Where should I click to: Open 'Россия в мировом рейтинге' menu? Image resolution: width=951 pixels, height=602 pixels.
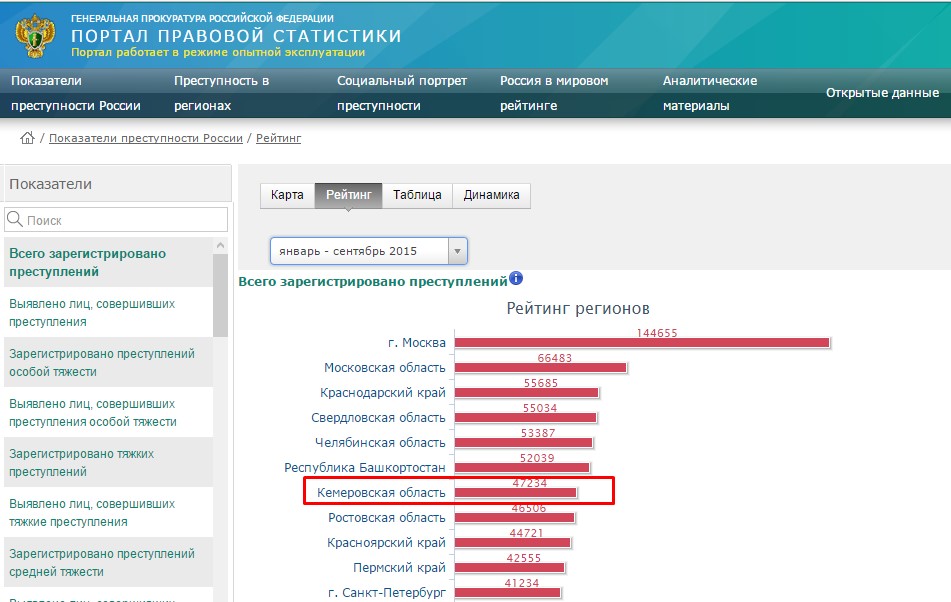click(554, 93)
